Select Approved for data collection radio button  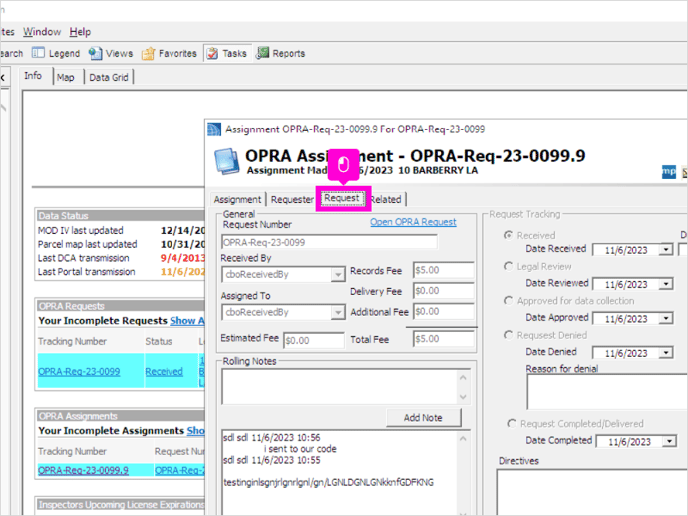(508, 301)
